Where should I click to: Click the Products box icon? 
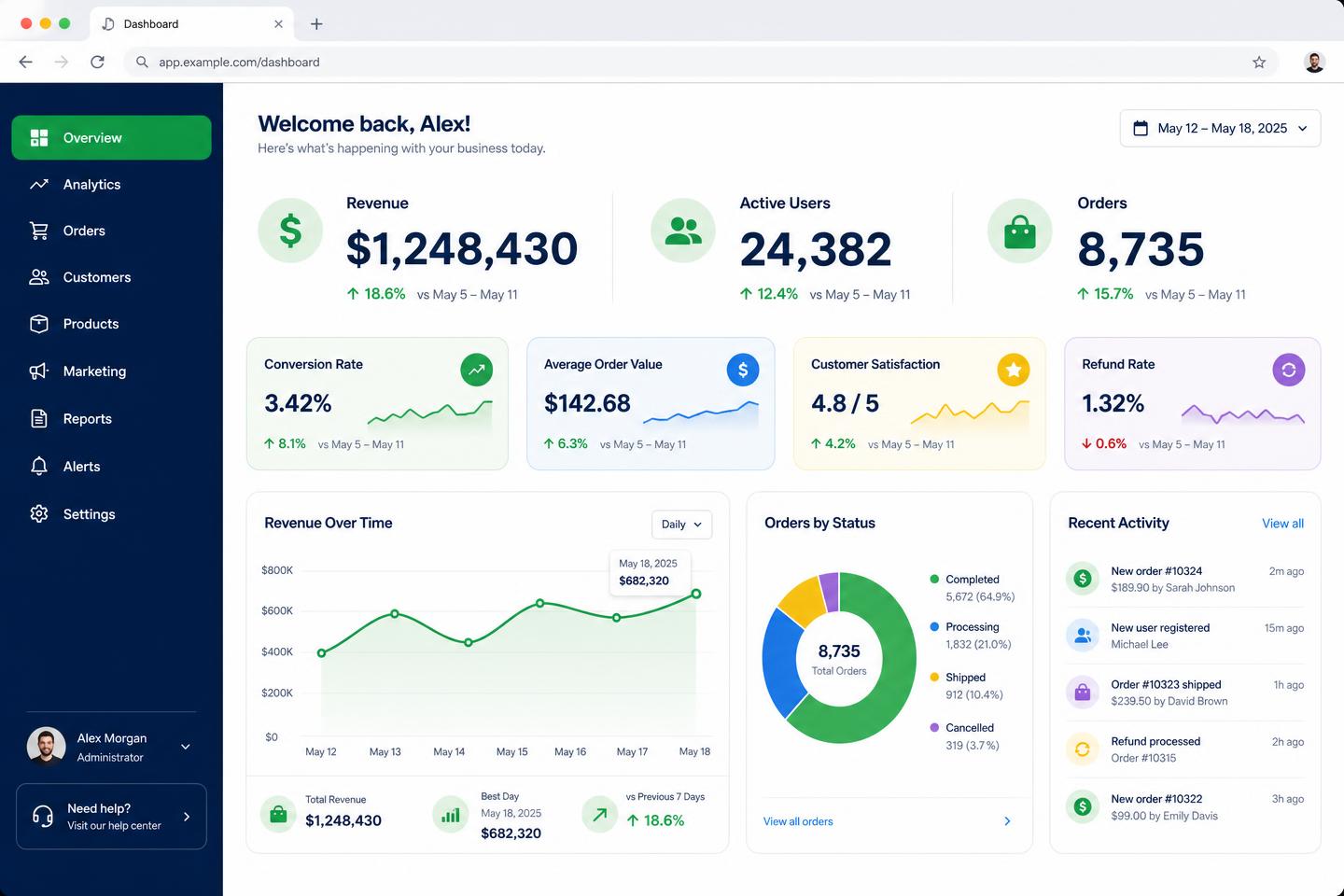point(39,324)
